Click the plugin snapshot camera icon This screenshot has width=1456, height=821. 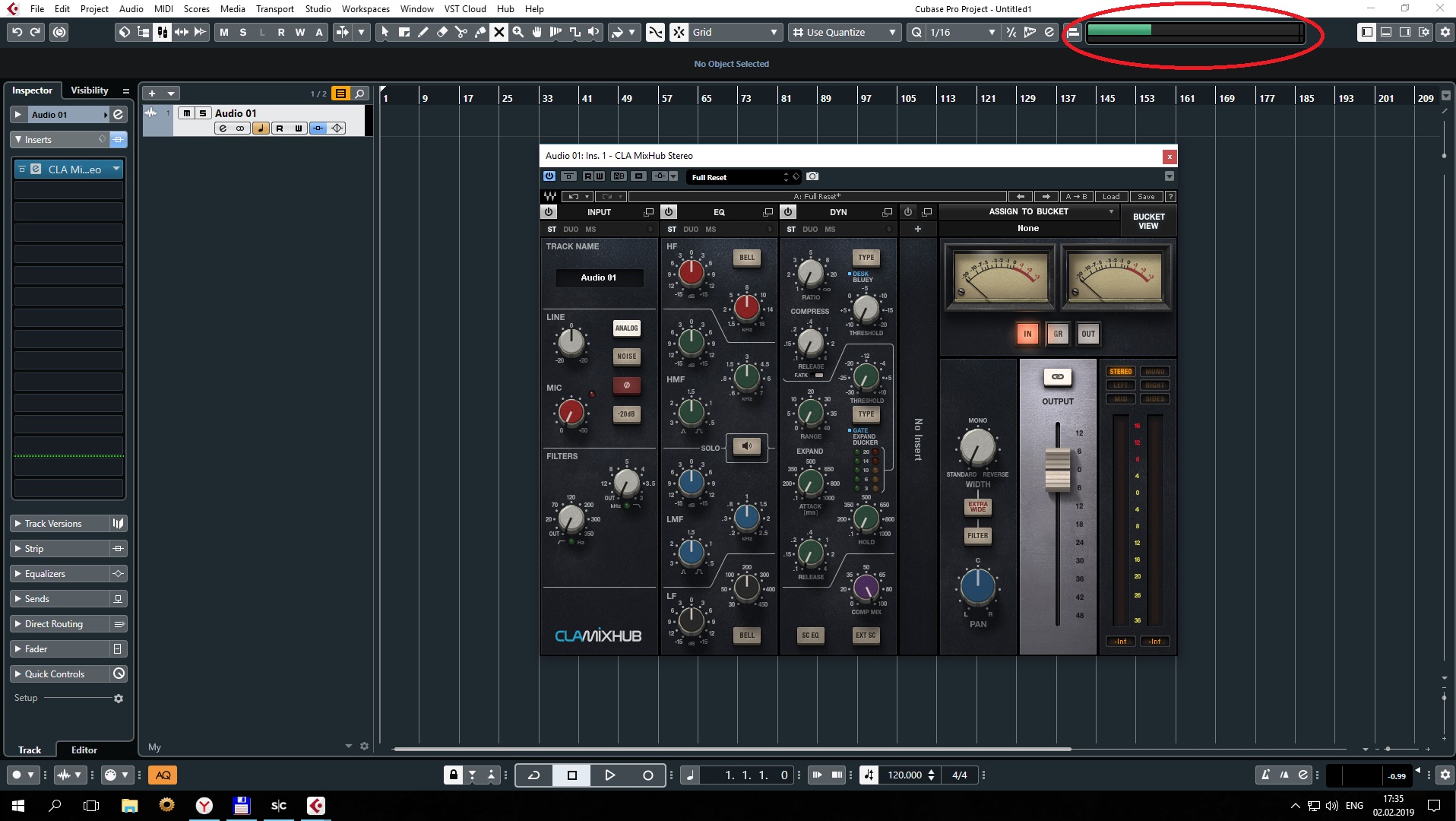point(812,176)
